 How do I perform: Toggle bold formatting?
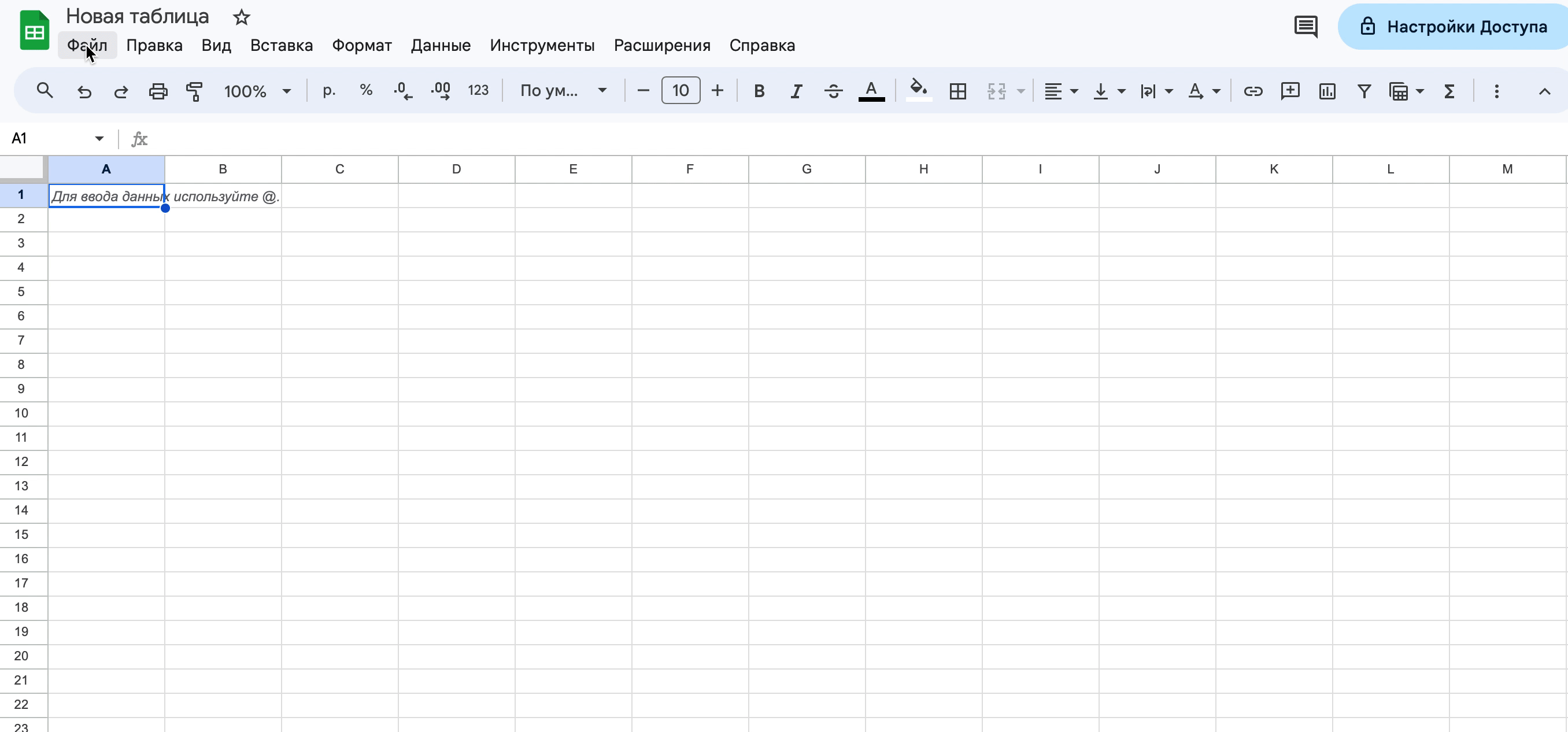(759, 91)
